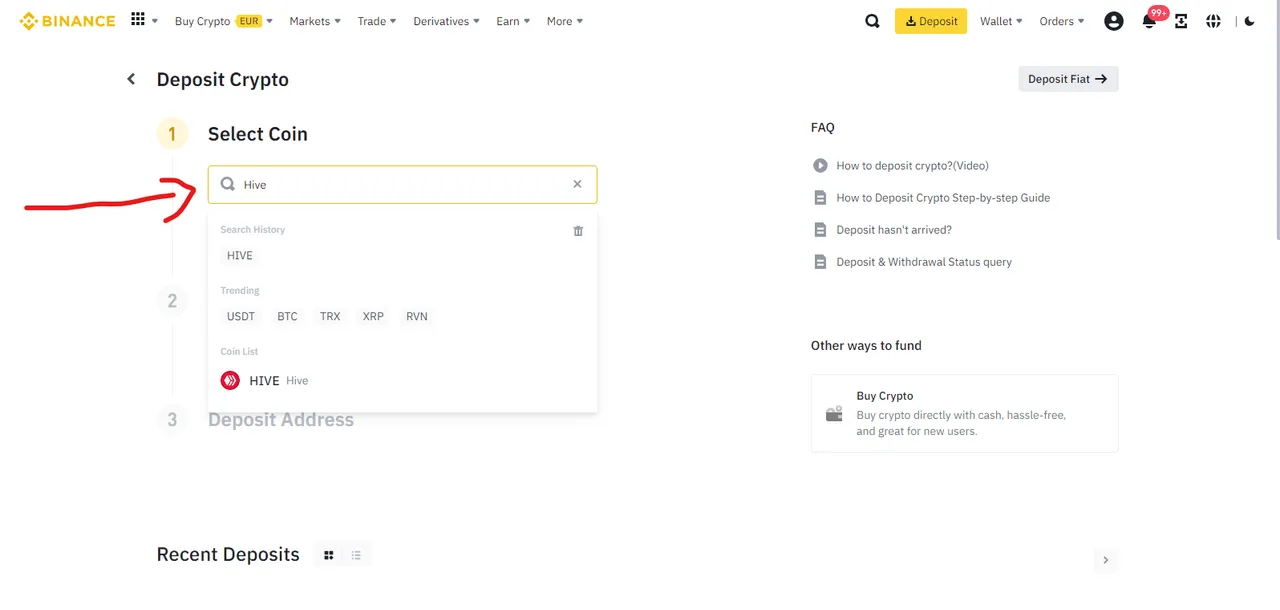Click the document icon beside Deposit hasn't arrived
Viewport: 1280px width, 610px height.
pyautogui.click(x=820, y=230)
